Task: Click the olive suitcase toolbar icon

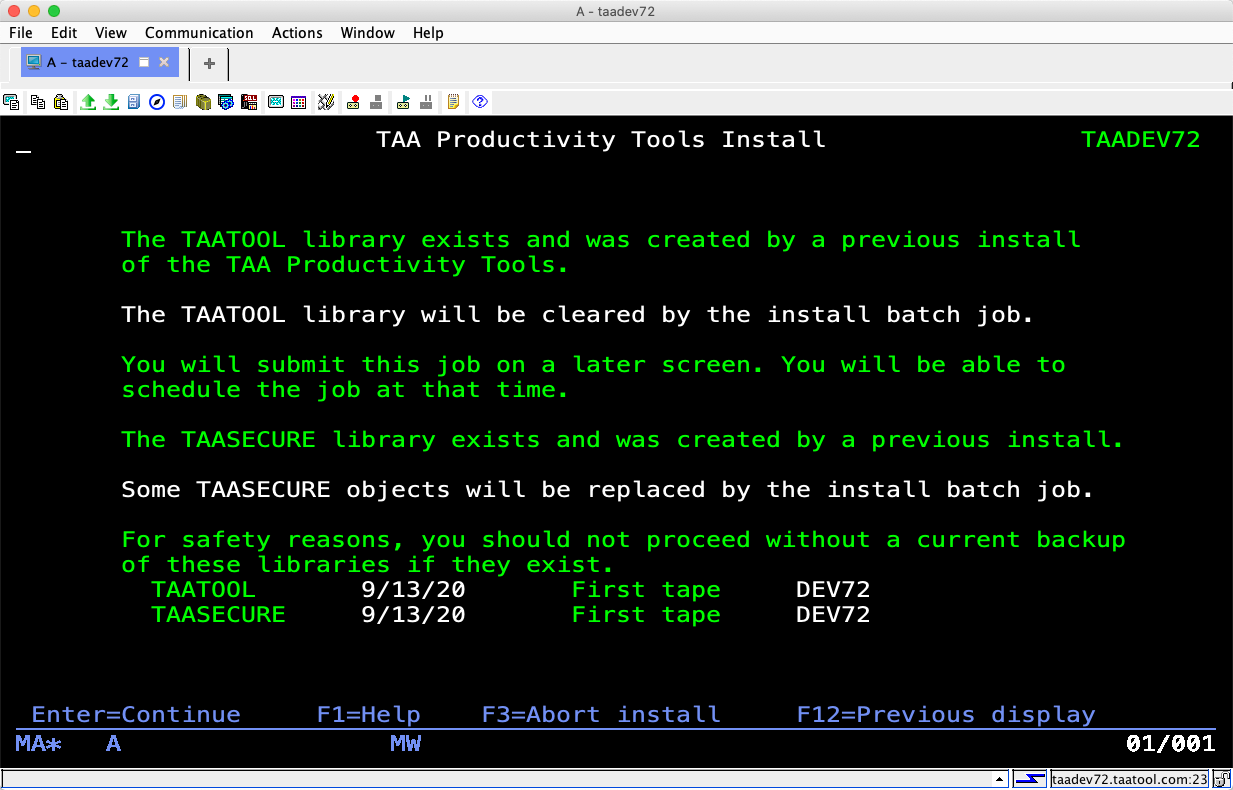Action: [203, 102]
